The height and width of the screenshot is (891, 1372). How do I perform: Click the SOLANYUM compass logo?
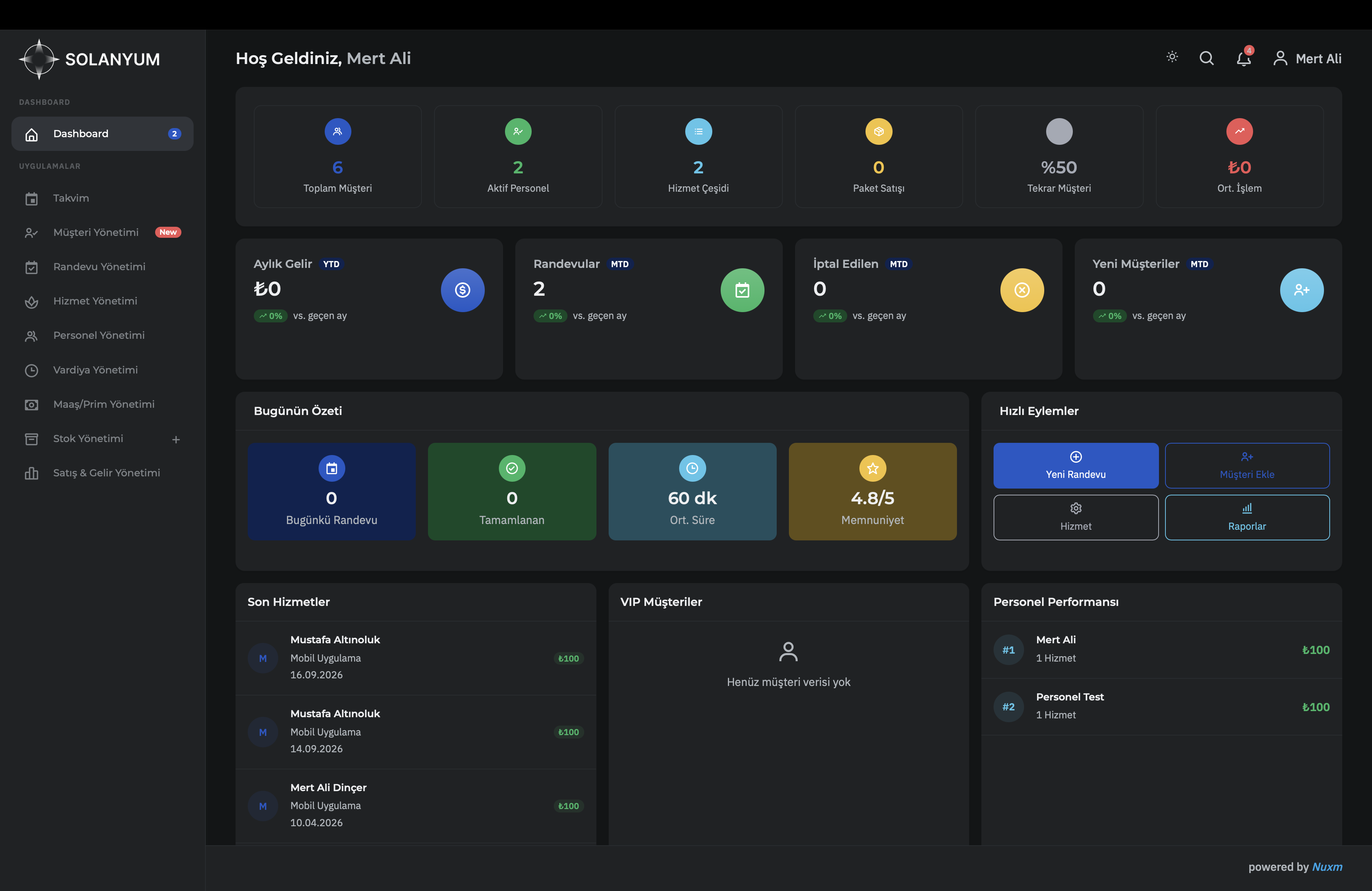click(x=38, y=59)
